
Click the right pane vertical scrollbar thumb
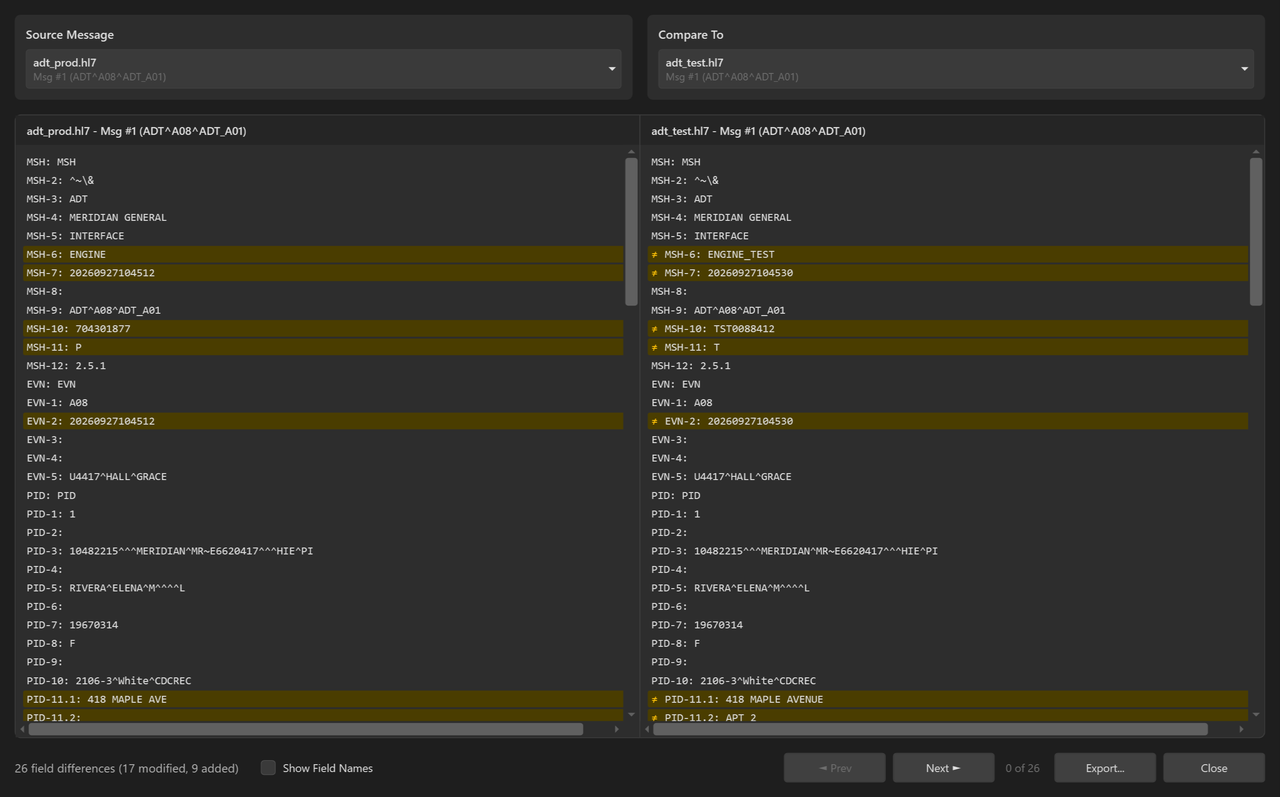point(1256,232)
